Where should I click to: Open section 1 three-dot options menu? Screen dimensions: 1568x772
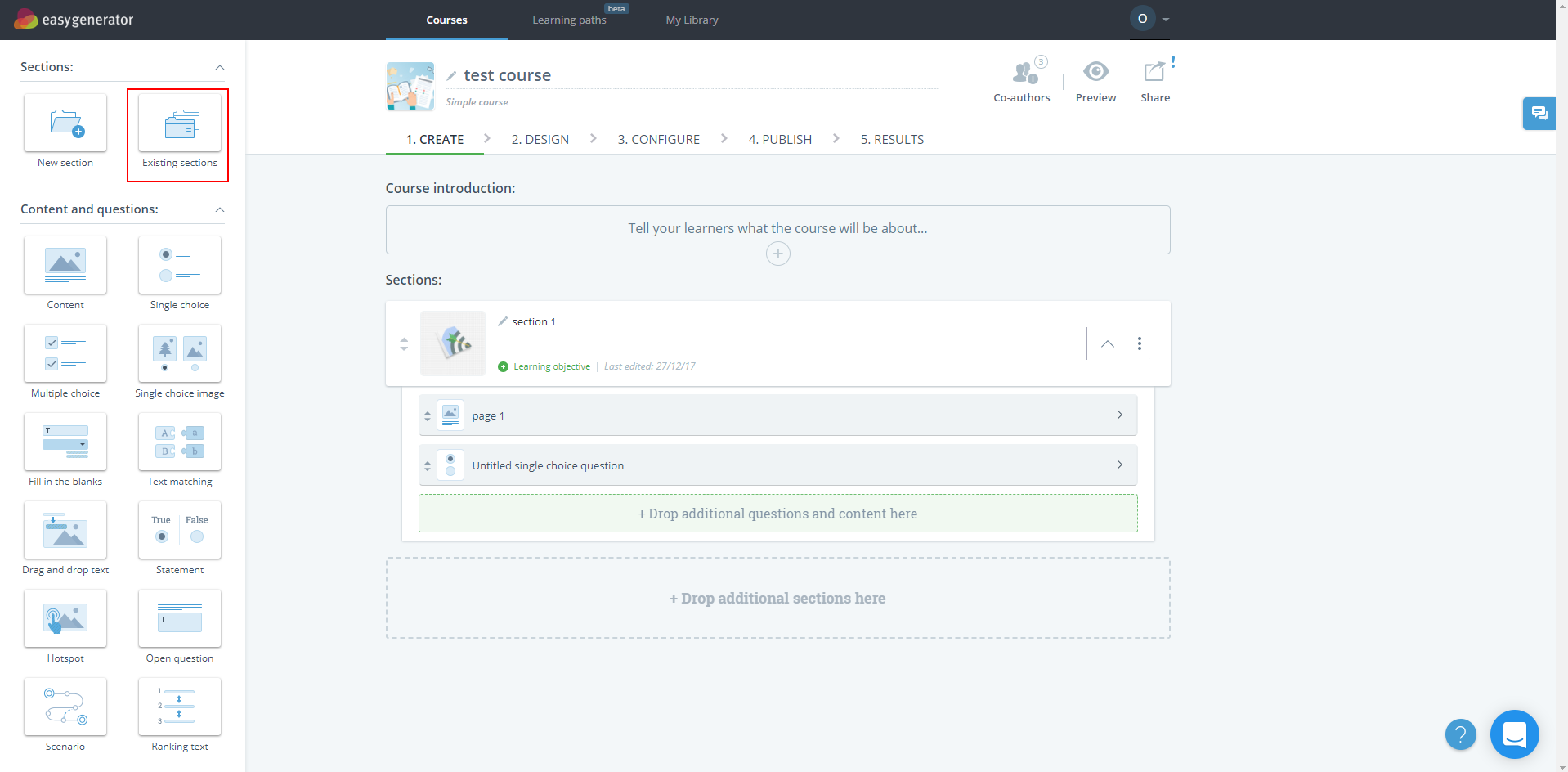coord(1139,343)
